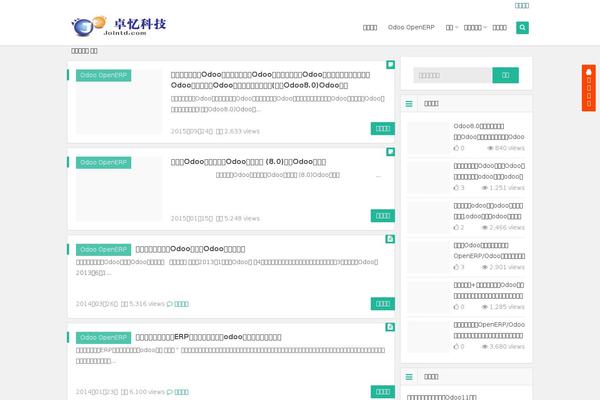This screenshot has height=400, width=600.
Task: Click post-type icon on the 5,248 views card
Action: pyautogui.click(x=390, y=152)
